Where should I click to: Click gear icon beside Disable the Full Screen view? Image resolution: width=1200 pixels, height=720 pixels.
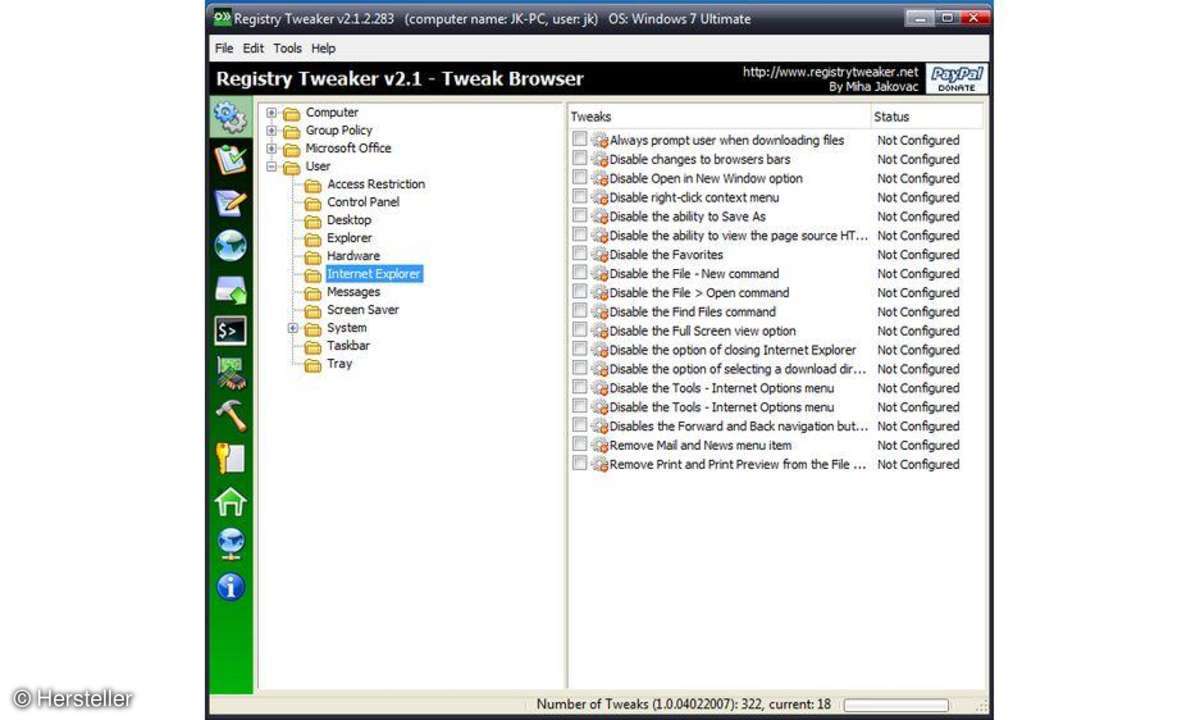click(x=600, y=331)
